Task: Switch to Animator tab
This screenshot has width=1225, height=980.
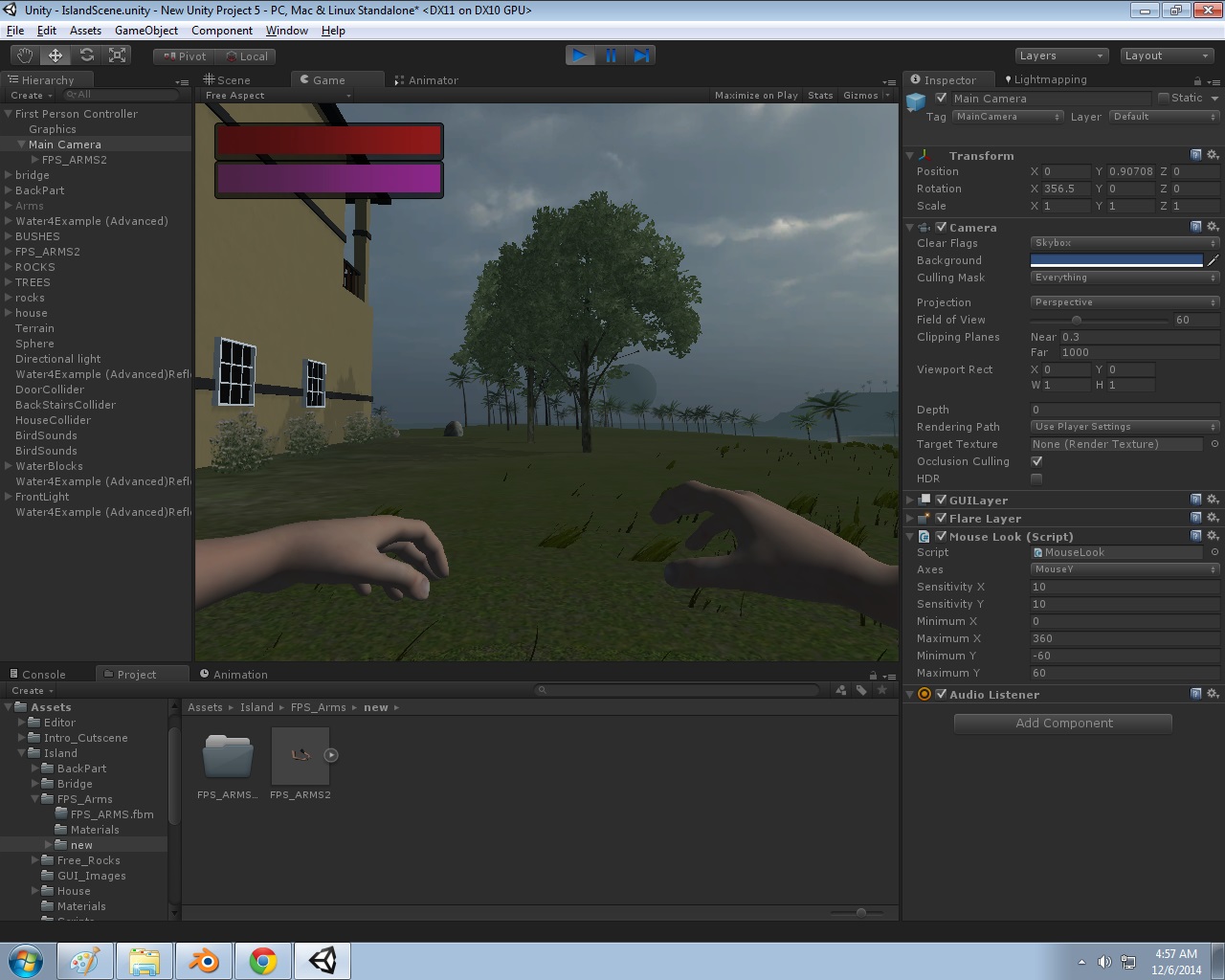Action: [x=427, y=80]
